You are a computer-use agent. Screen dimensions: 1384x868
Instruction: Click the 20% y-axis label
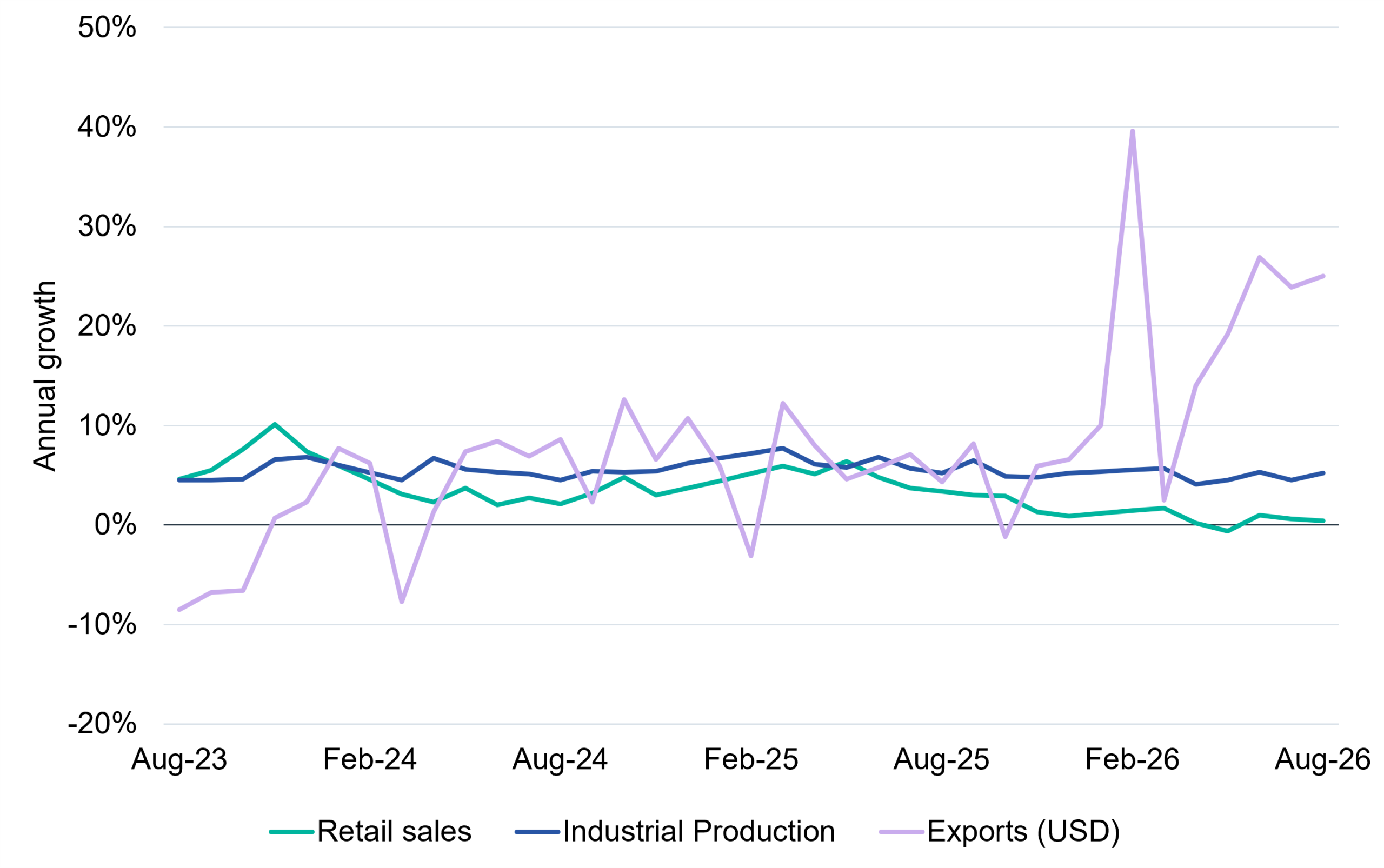pyautogui.click(x=108, y=325)
